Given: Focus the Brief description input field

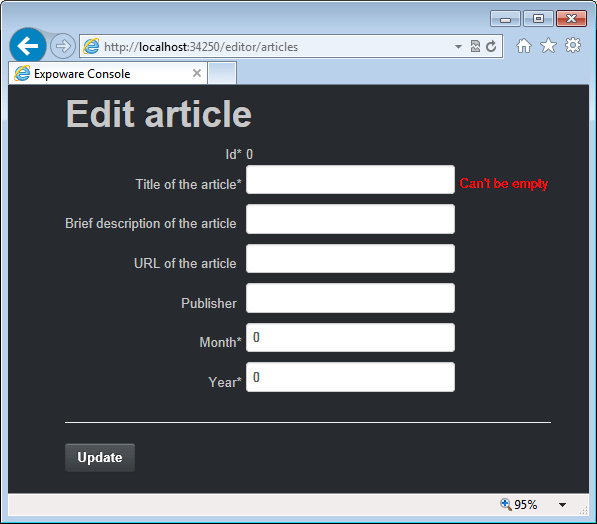Looking at the screenshot, I should (350, 219).
